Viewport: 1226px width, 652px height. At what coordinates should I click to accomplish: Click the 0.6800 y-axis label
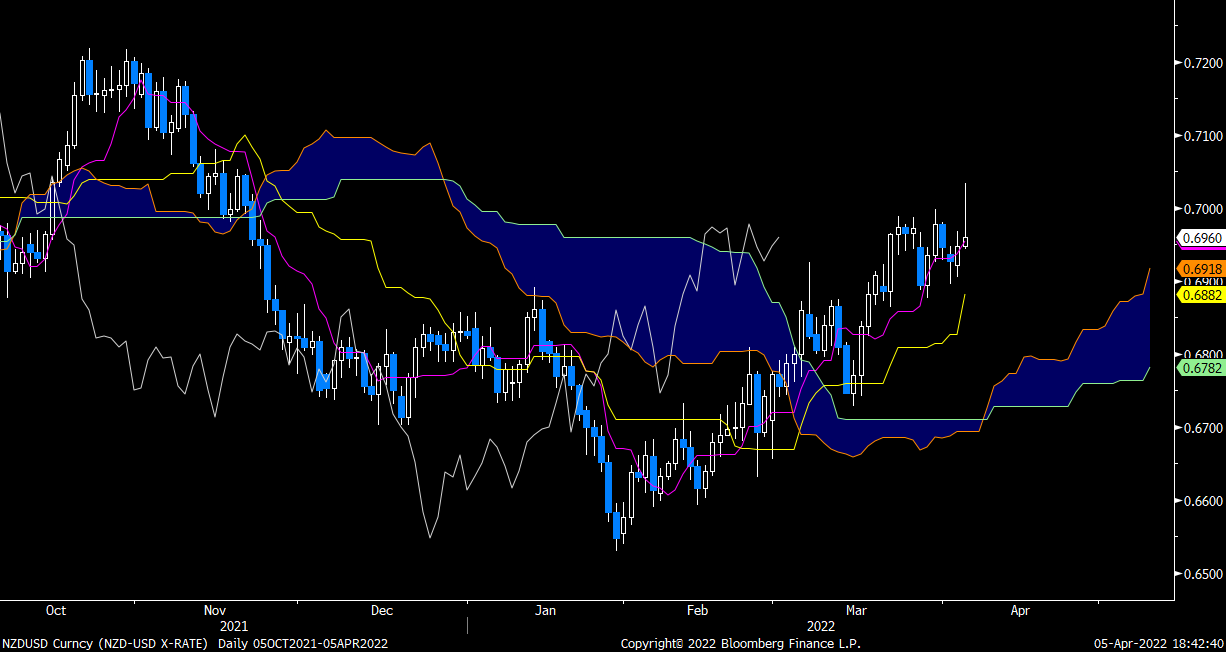[x=1201, y=355]
